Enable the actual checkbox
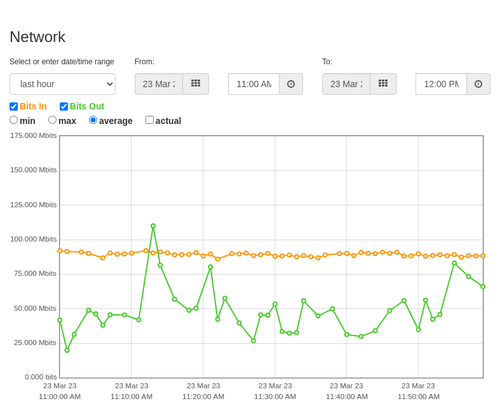500x403 pixels. pyautogui.click(x=149, y=120)
